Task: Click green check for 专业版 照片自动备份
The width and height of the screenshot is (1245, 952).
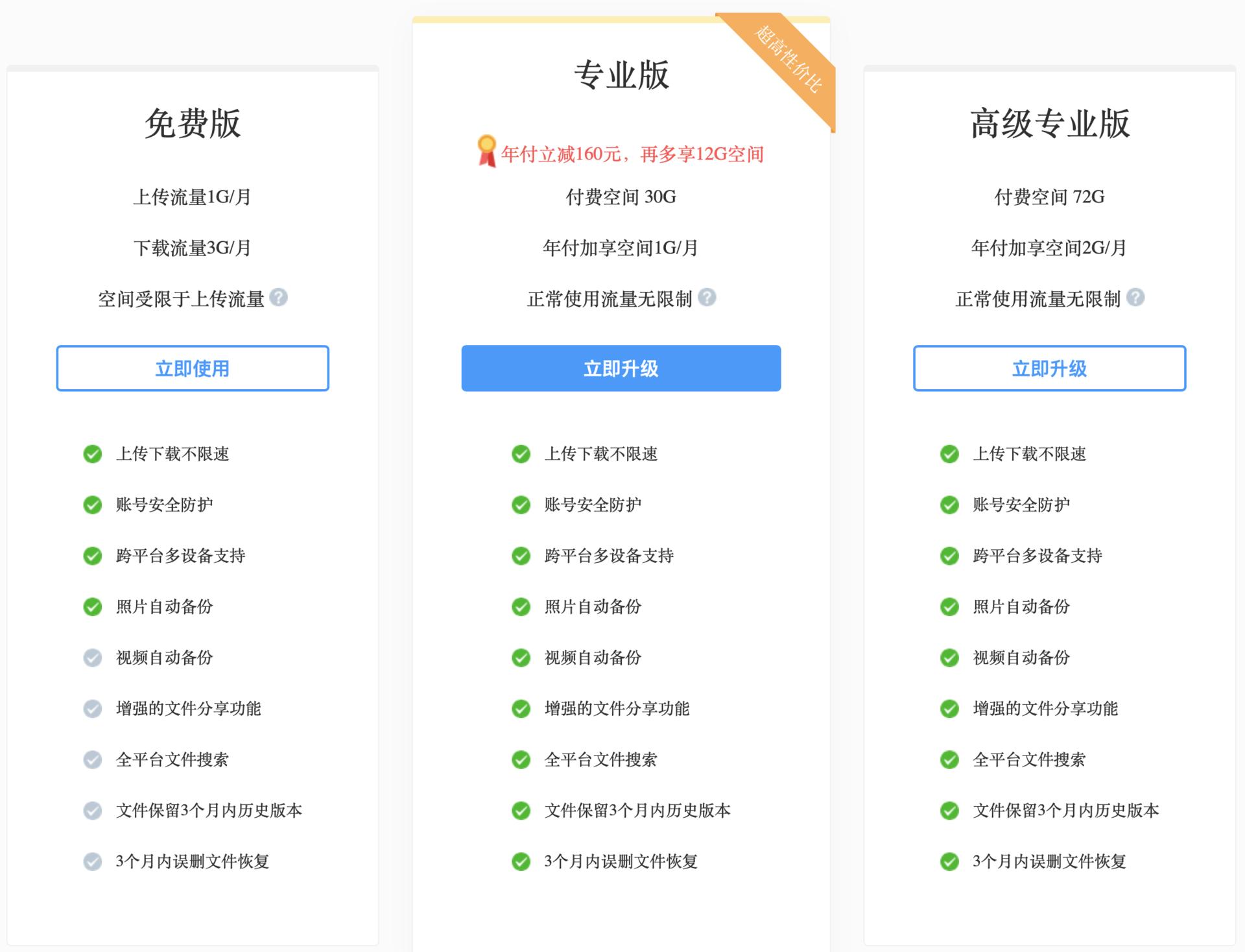Action: [x=521, y=606]
